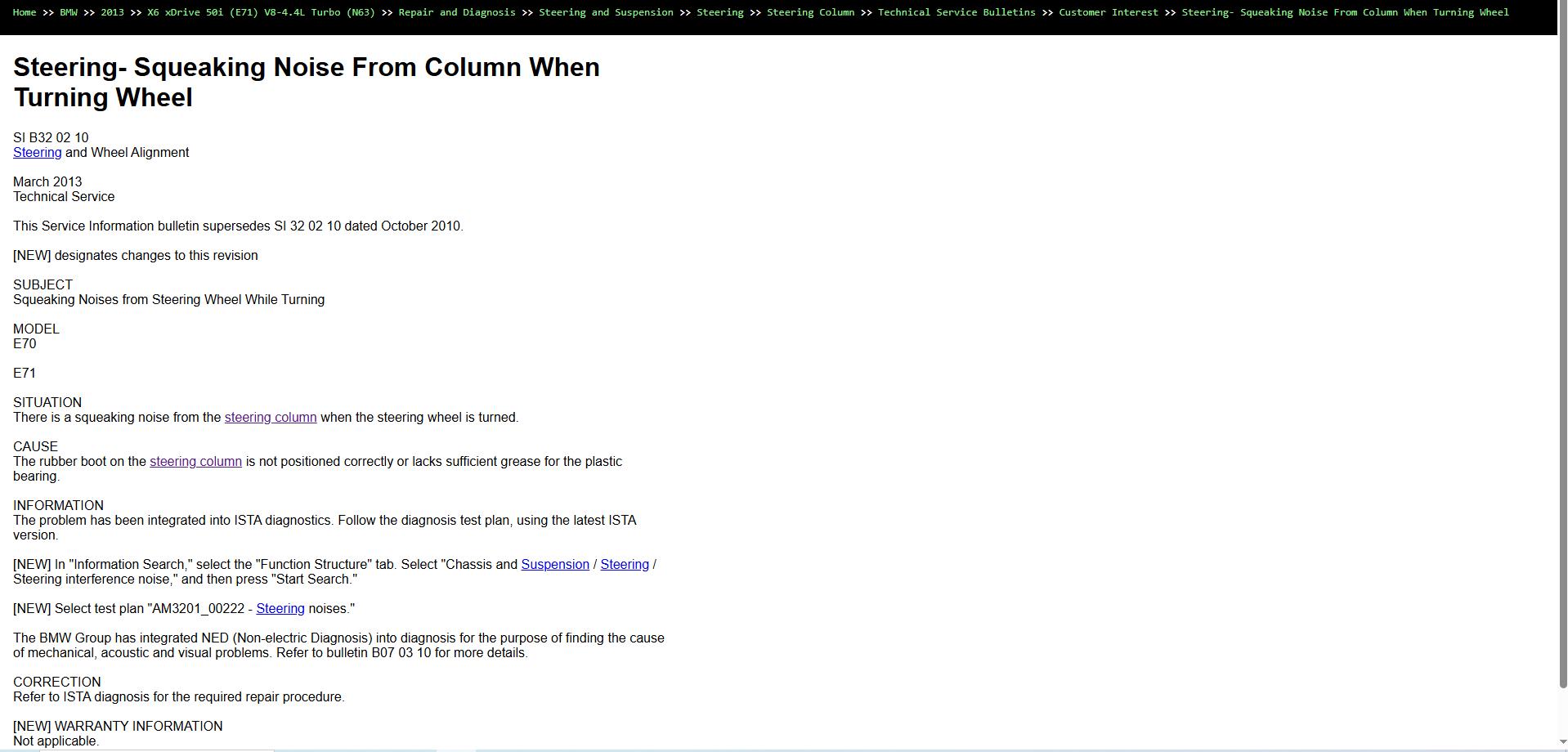This screenshot has height=752, width=1568.
Task: Open 2013 breadcrumb link
Action: [x=112, y=12]
